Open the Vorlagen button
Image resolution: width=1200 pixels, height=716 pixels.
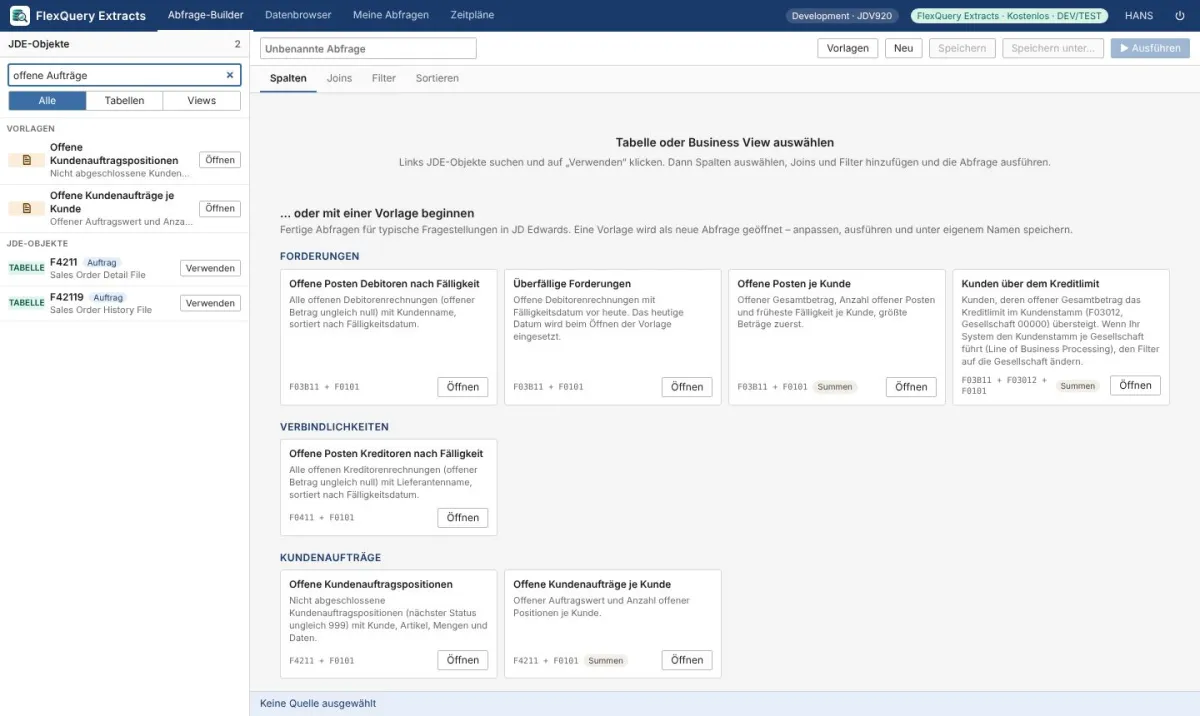click(x=848, y=48)
